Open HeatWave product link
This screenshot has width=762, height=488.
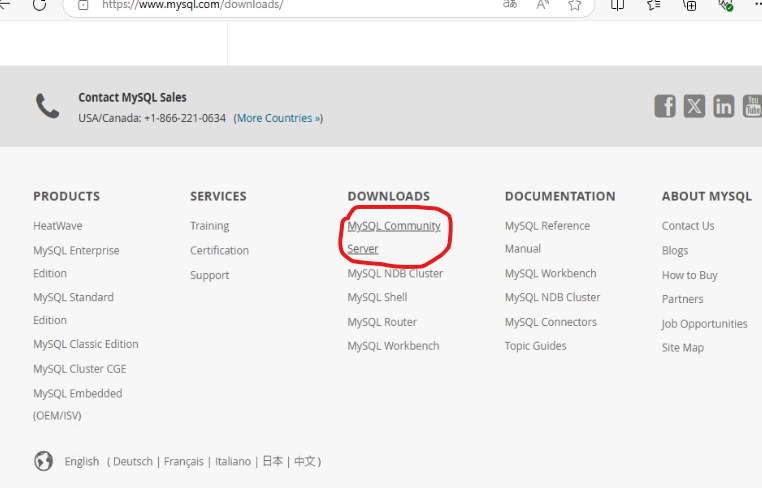point(58,226)
